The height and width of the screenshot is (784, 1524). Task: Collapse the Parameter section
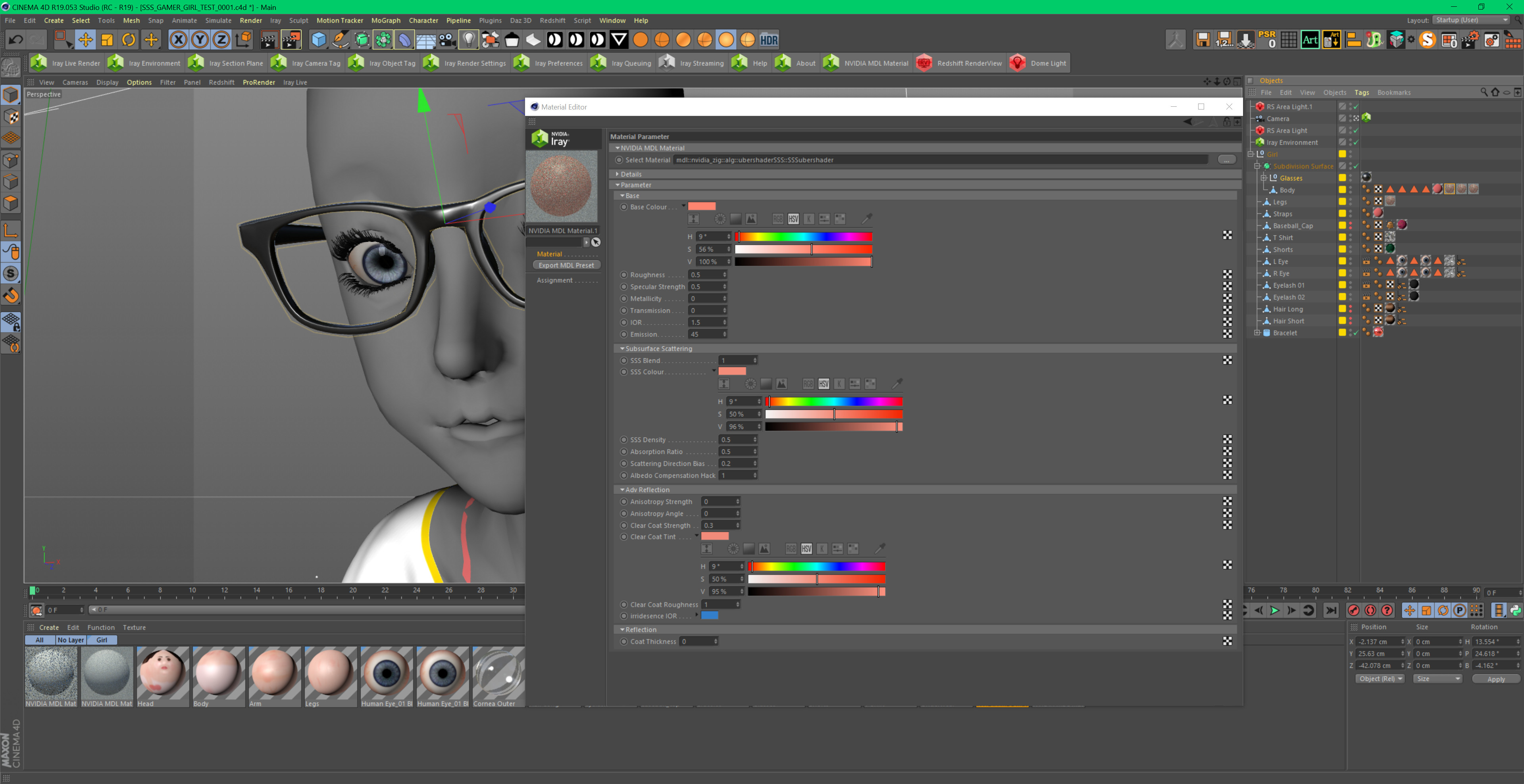[618, 185]
